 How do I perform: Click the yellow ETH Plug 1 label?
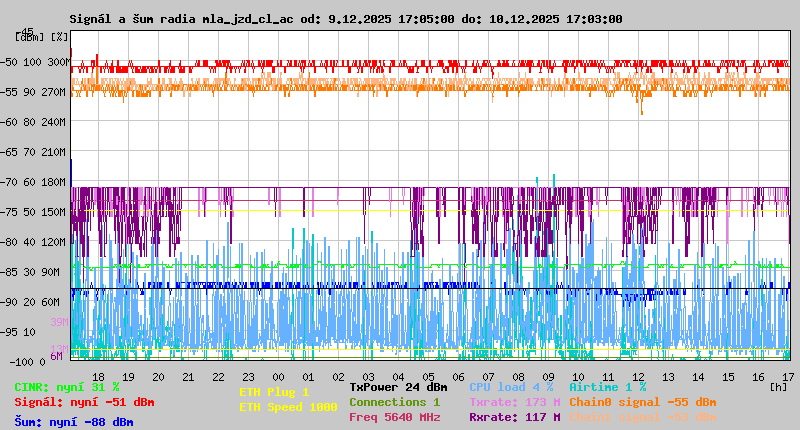(x=274, y=392)
